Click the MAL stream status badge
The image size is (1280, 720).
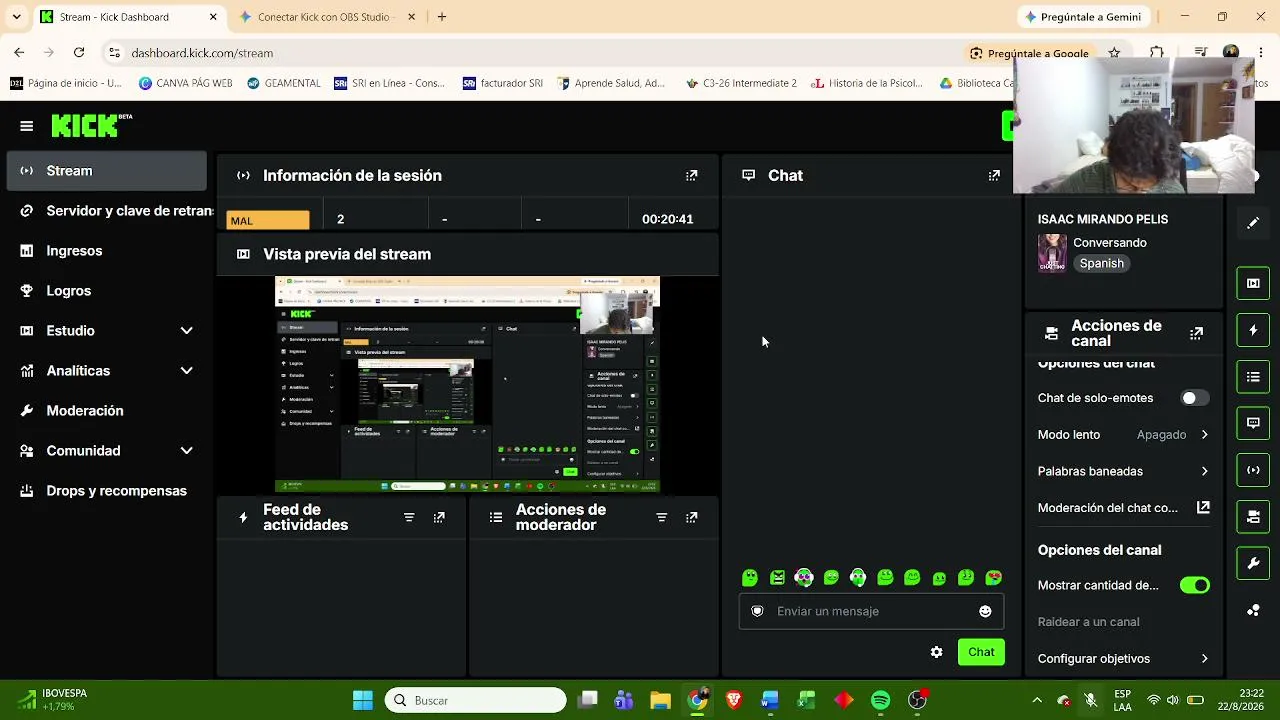(x=268, y=220)
